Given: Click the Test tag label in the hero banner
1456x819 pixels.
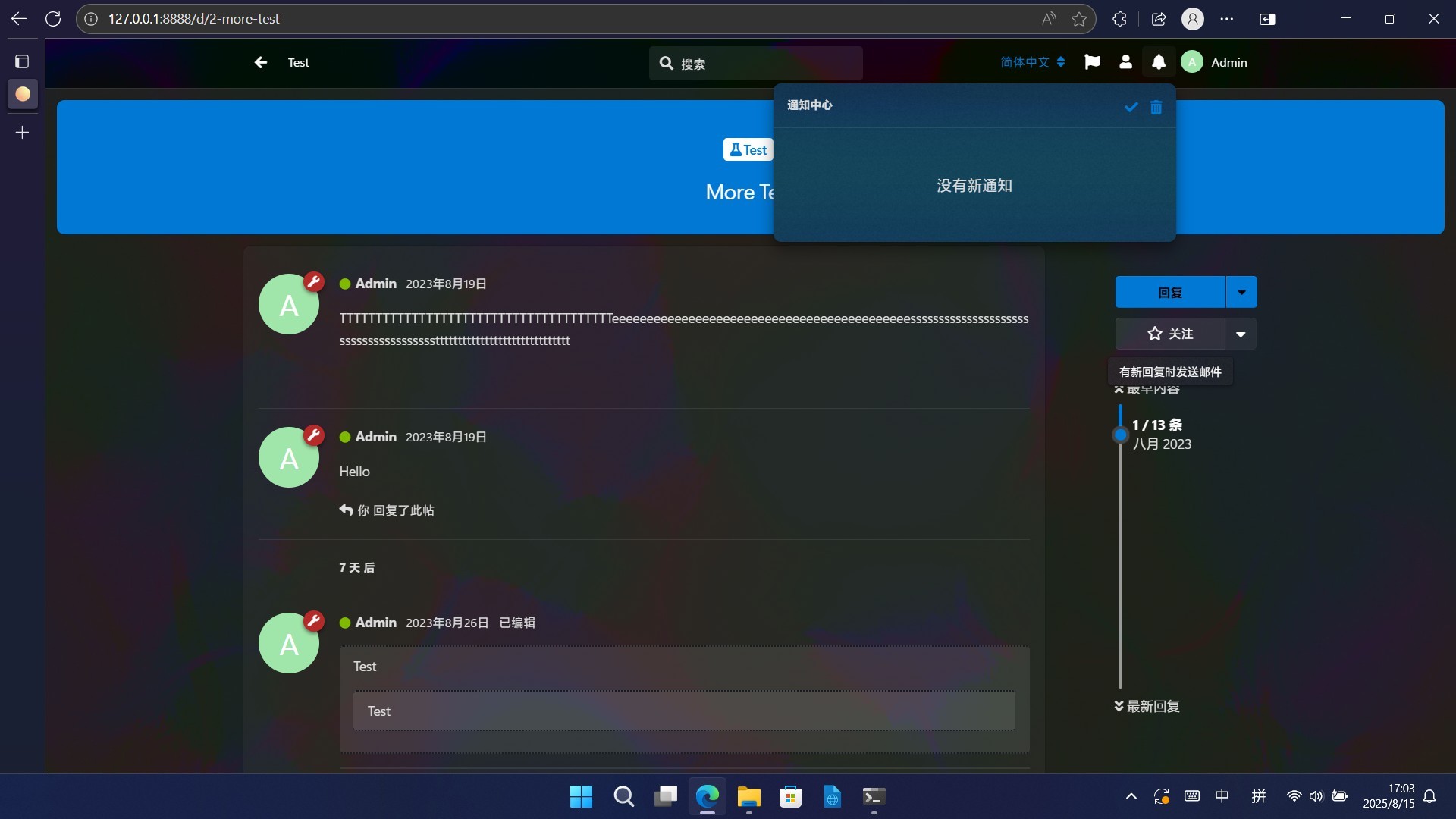Looking at the screenshot, I should click(x=748, y=150).
